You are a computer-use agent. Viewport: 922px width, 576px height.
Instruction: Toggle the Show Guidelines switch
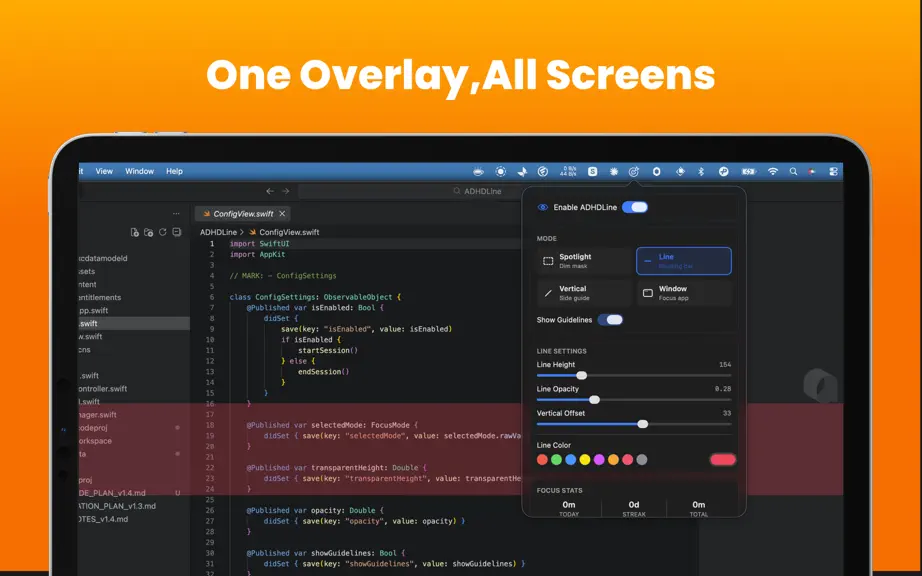pyautogui.click(x=610, y=320)
